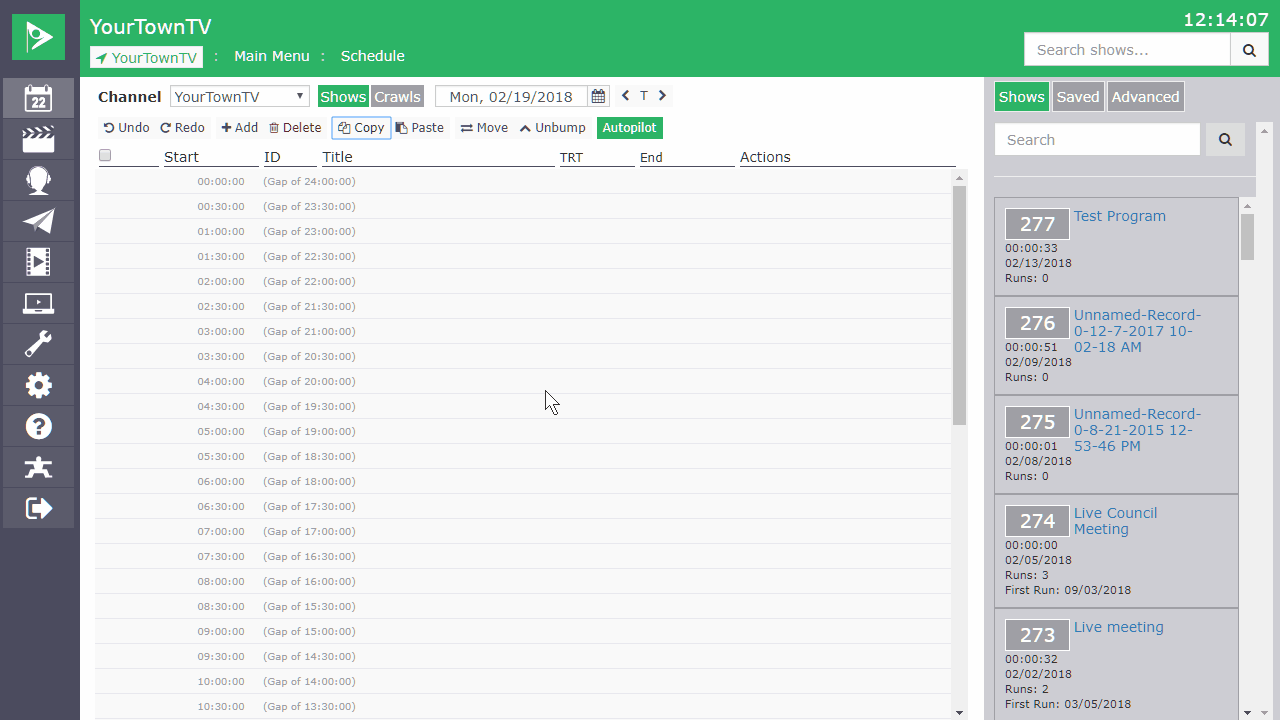Select the 04:30:00 gap row
The height and width of the screenshot is (720, 1280).
coord(523,406)
